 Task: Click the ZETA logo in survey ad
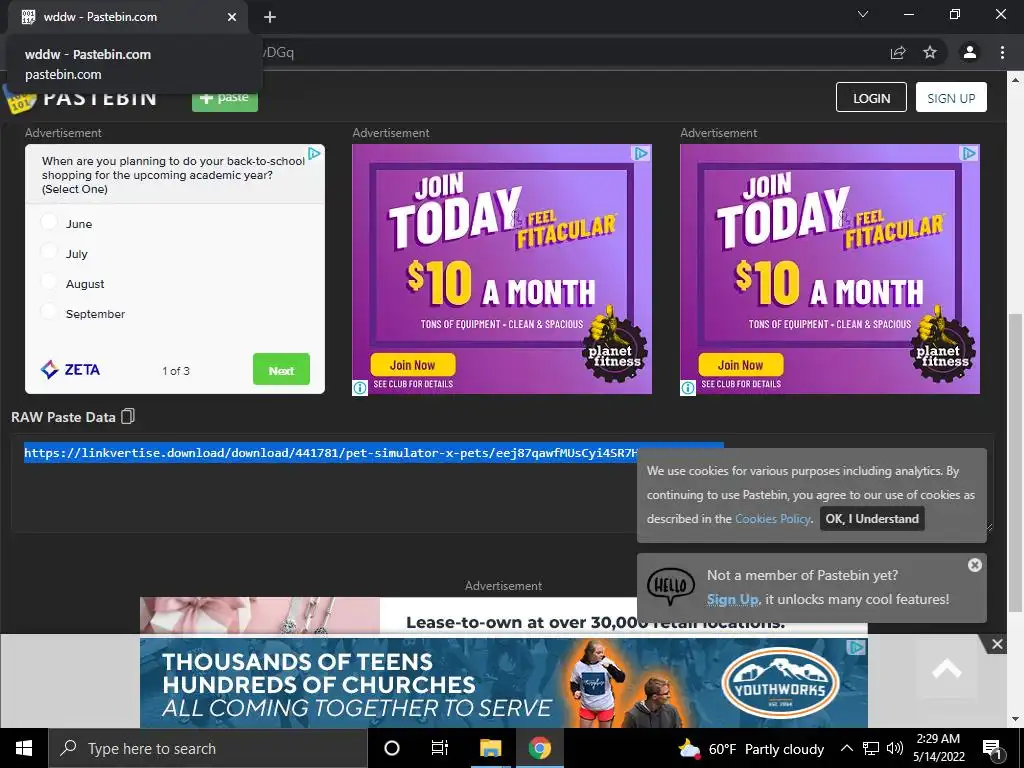71,370
